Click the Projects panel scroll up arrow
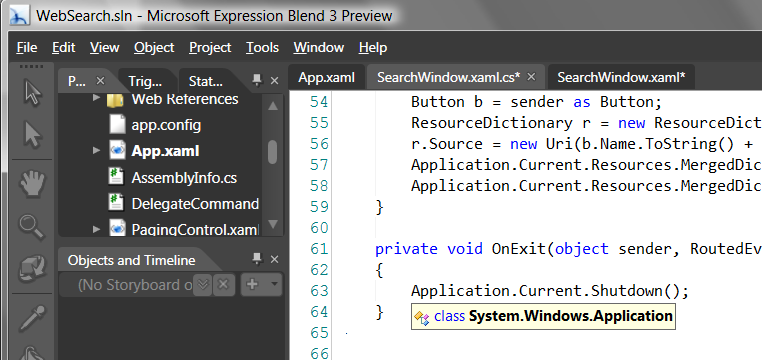This screenshot has height=360, width=762. point(273,106)
